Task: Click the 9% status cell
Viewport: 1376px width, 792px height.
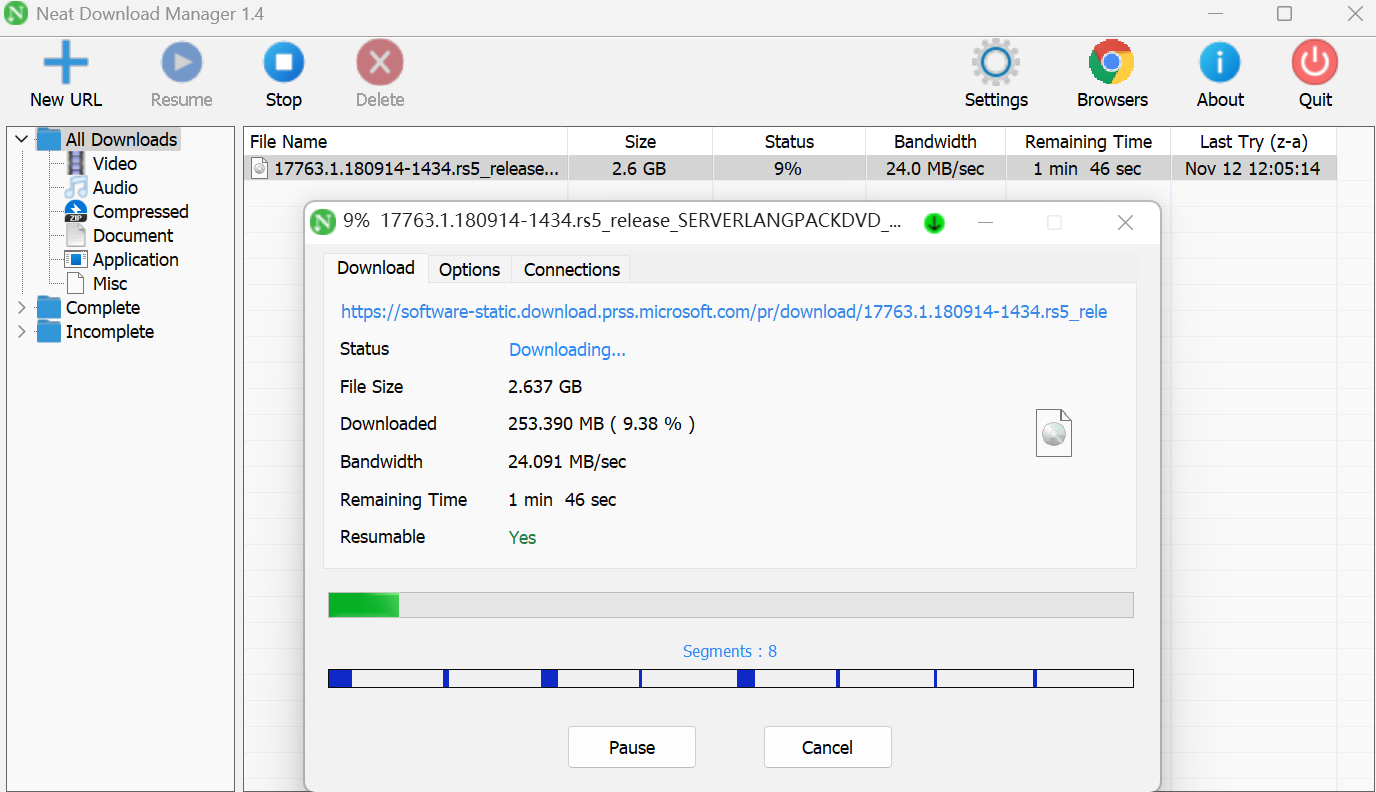Action: [x=788, y=169]
